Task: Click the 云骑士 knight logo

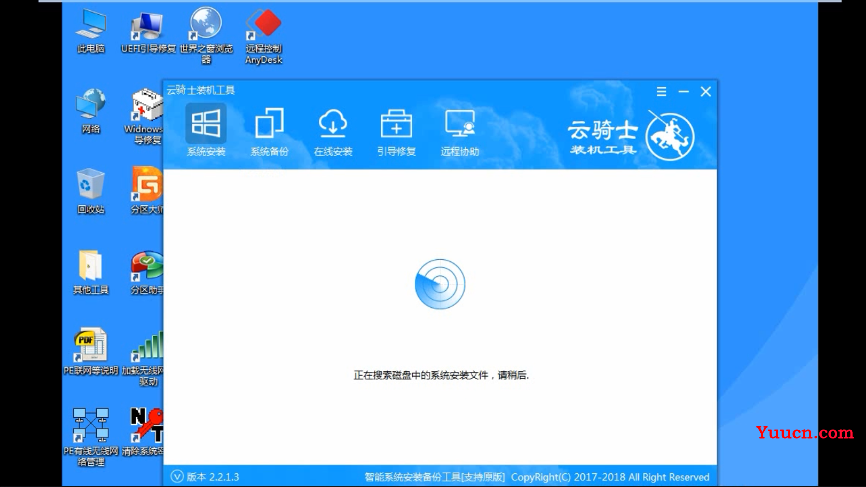Action: 670,136
